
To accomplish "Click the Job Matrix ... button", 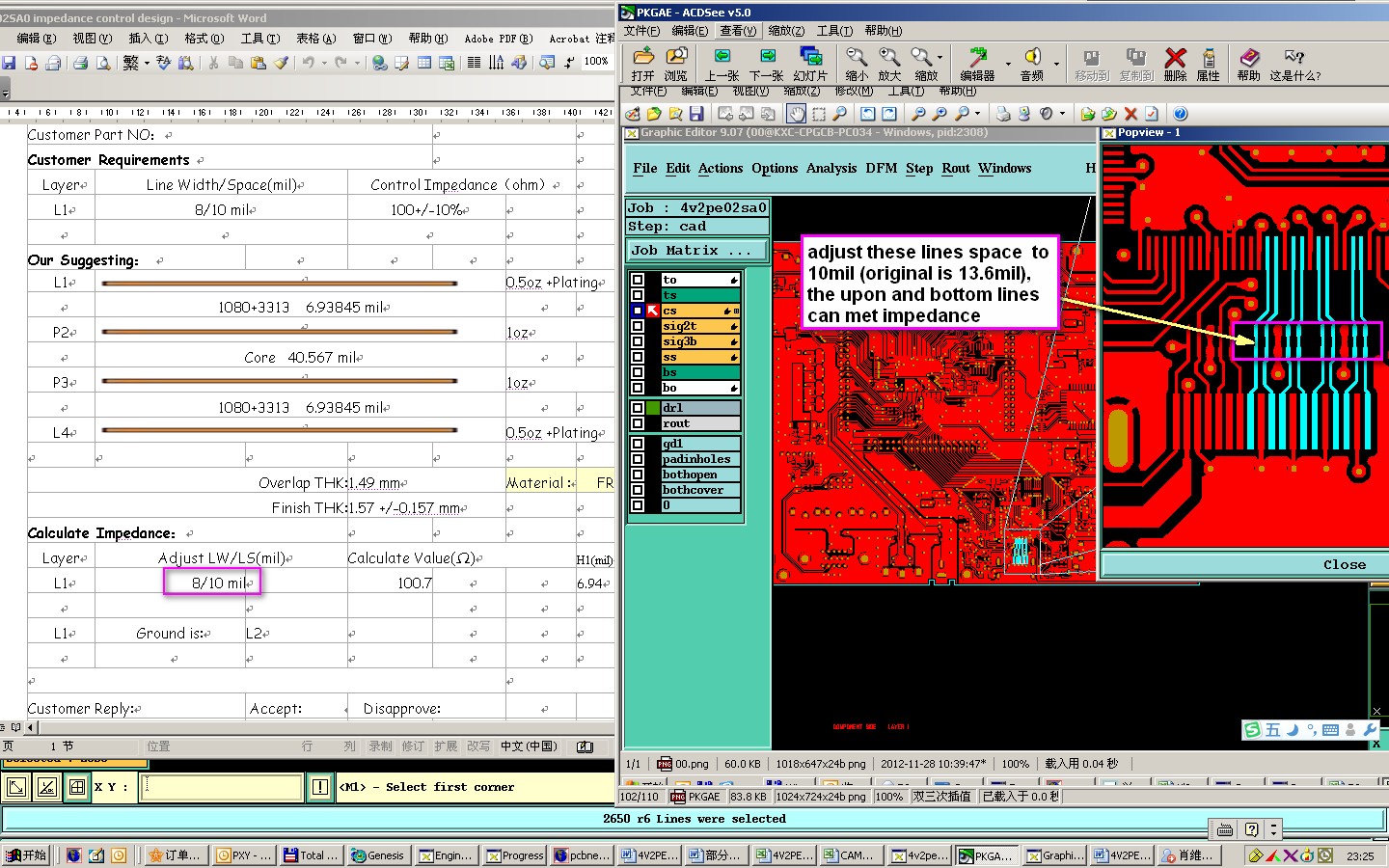I will [696, 251].
